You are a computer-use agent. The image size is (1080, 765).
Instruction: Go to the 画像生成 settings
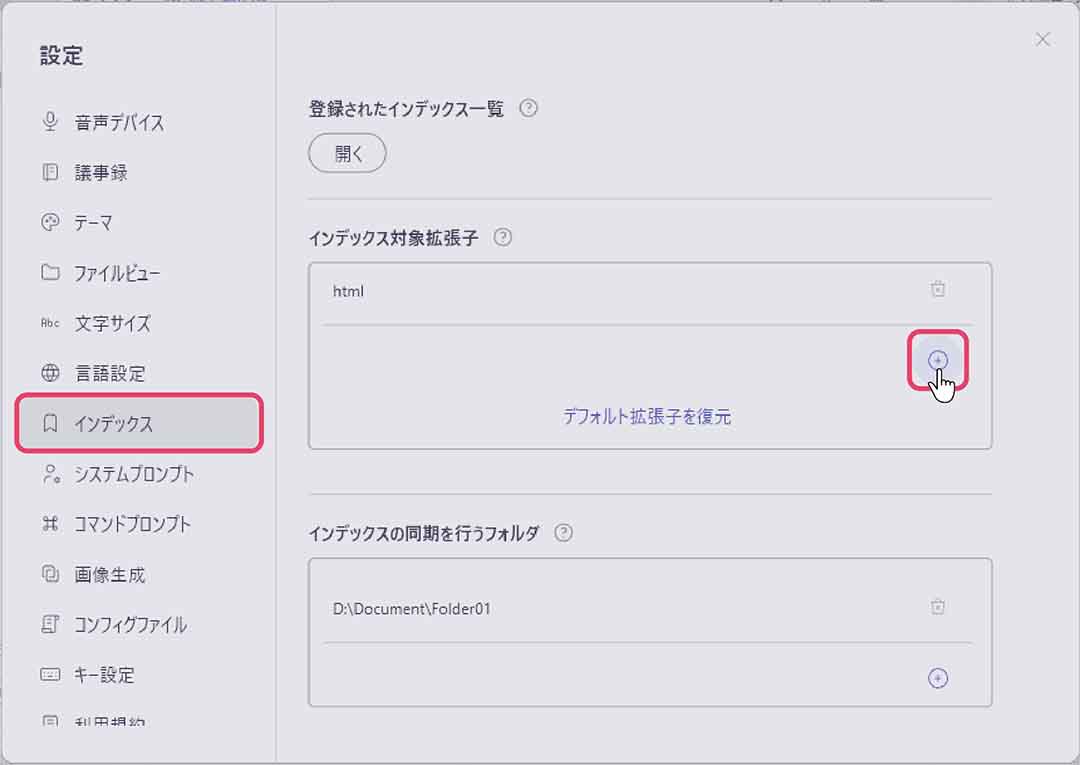coord(110,575)
